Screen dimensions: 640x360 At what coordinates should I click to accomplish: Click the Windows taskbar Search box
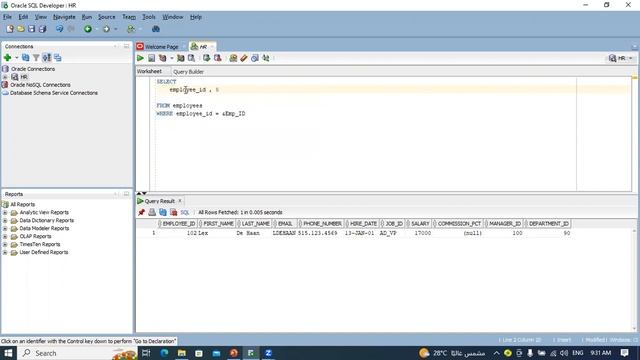[x=78, y=353]
